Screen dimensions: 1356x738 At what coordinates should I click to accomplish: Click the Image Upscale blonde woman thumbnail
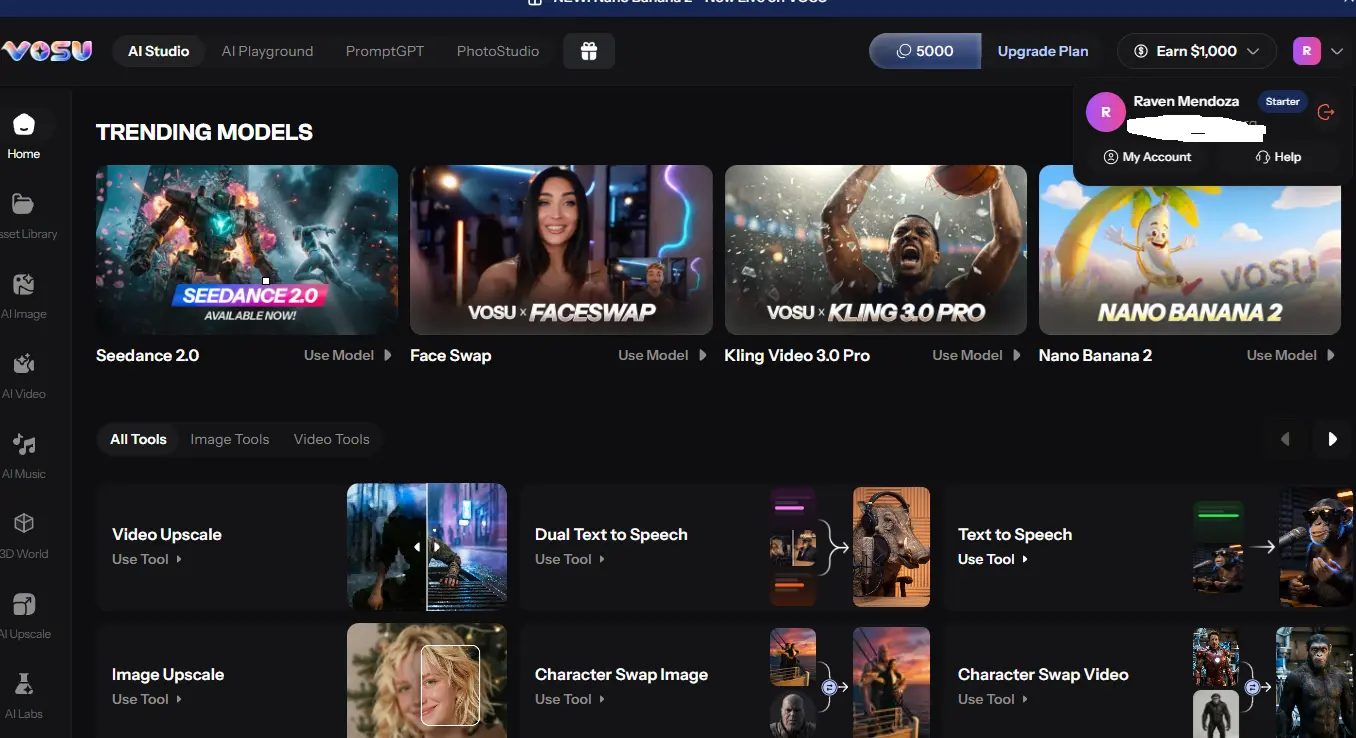427,680
